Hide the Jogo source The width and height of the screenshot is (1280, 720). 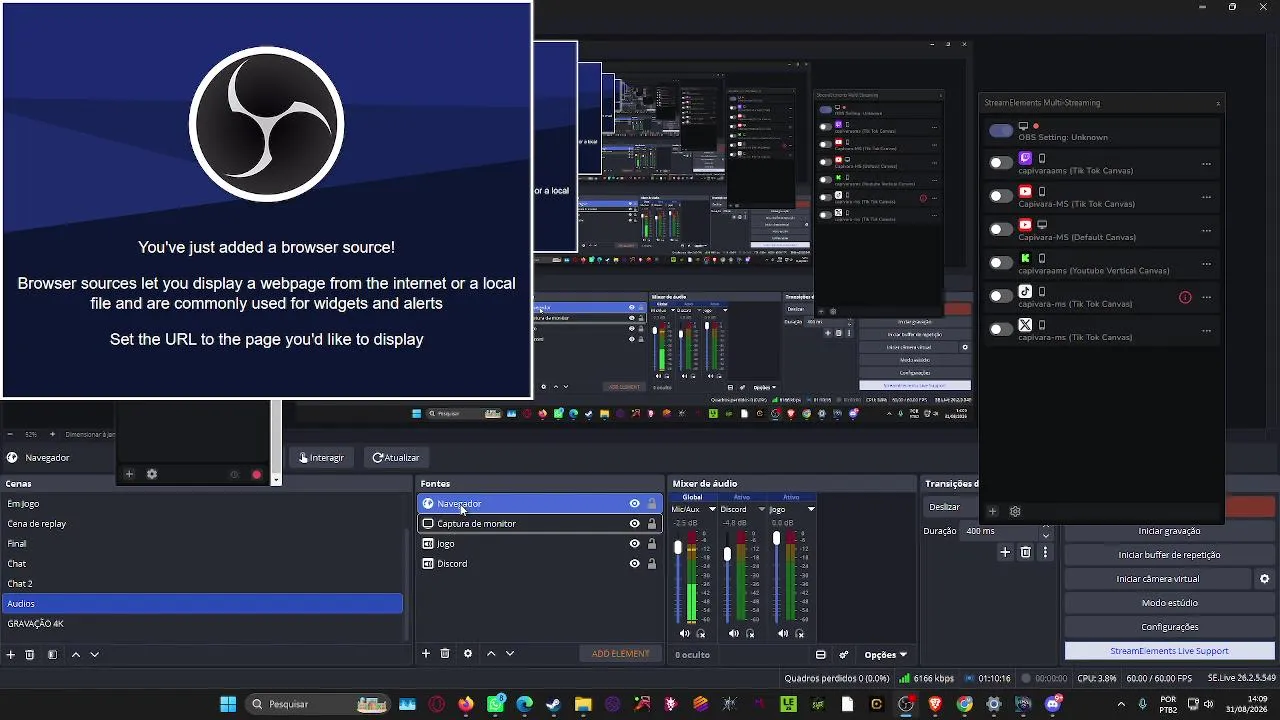pyautogui.click(x=634, y=544)
